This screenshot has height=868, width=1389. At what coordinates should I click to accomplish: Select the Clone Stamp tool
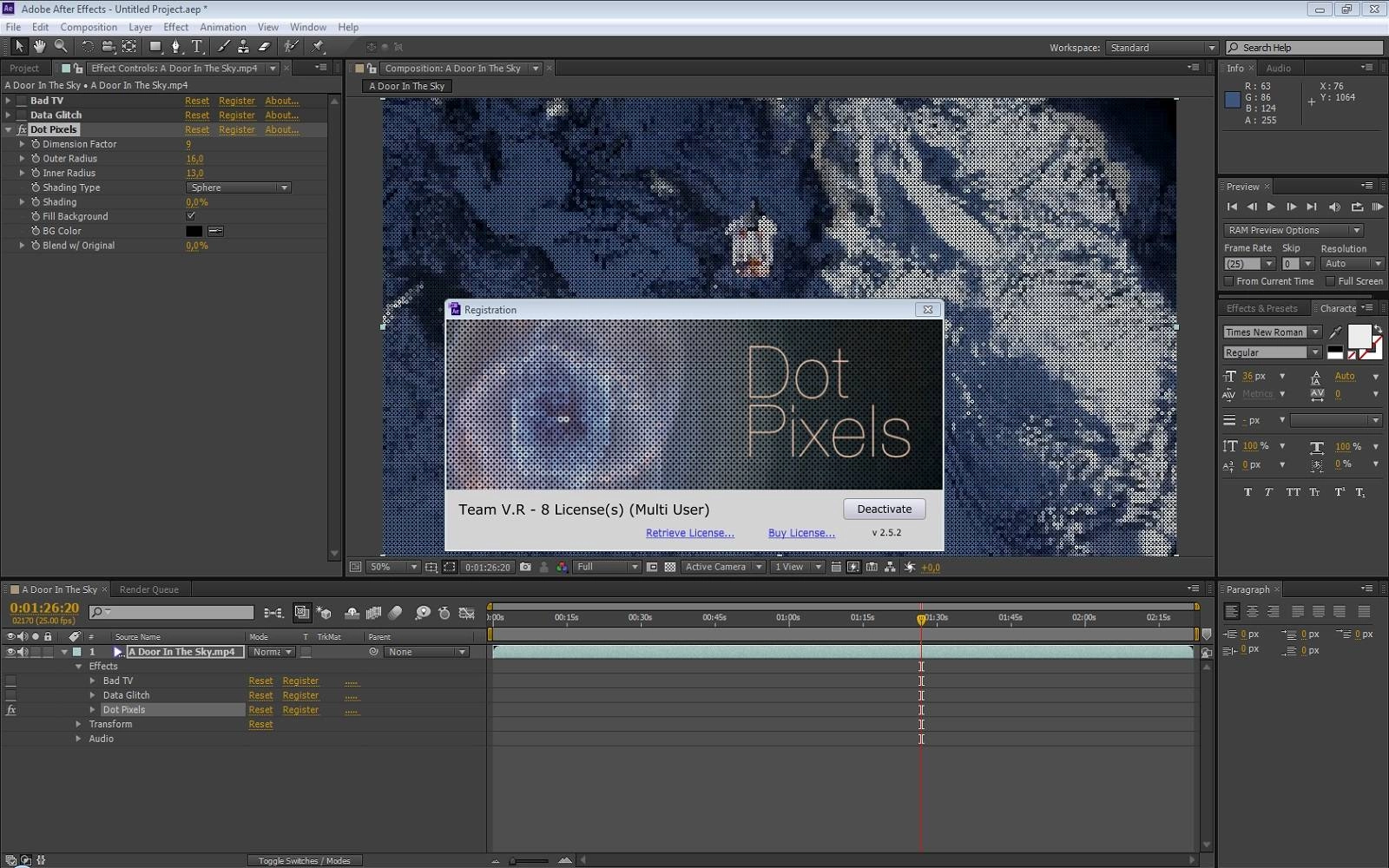[244, 47]
